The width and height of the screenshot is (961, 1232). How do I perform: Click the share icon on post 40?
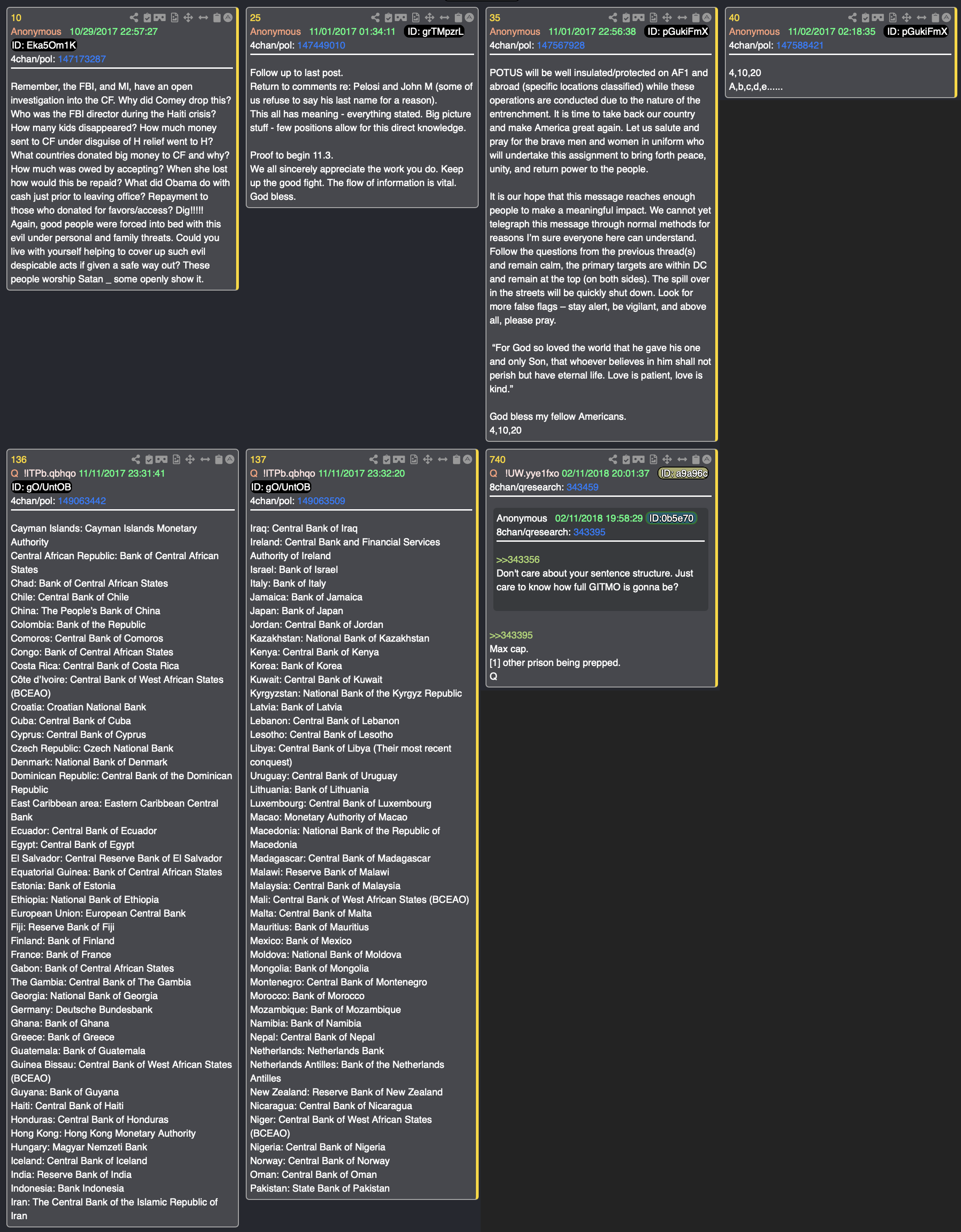(x=852, y=17)
